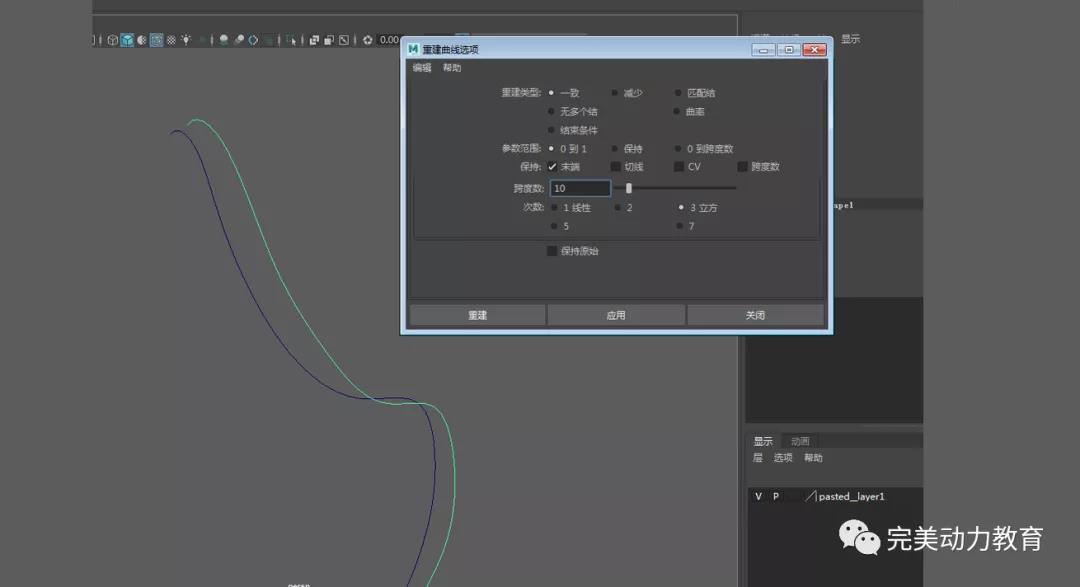
Task: Click the exposure aperture icon beside 0.00
Action: coord(368,40)
